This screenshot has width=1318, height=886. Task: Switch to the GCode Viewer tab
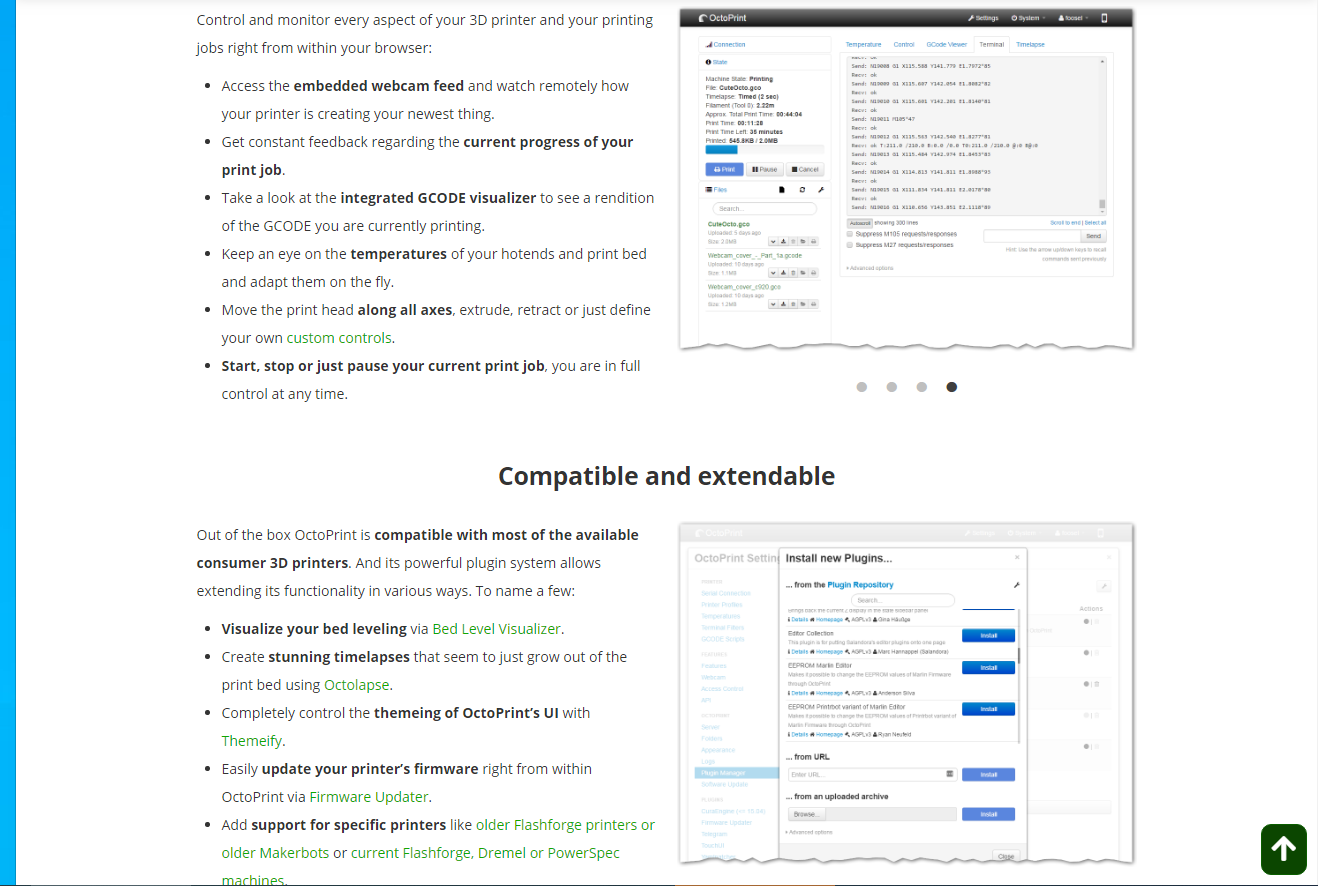coord(946,45)
